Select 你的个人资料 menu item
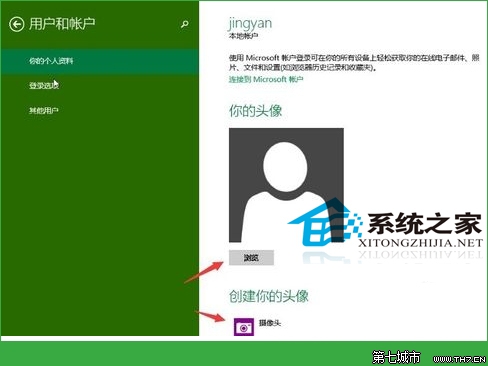This screenshot has height=366, width=488. pos(99,61)
